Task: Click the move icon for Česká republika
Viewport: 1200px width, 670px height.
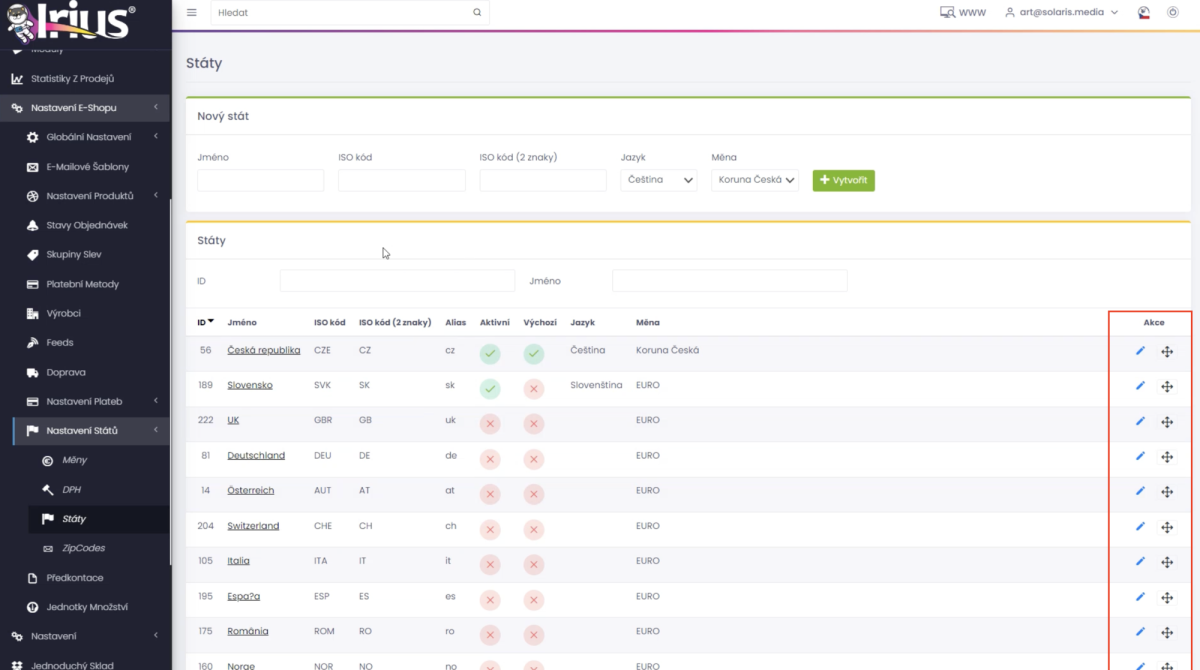Action: 1167,352
